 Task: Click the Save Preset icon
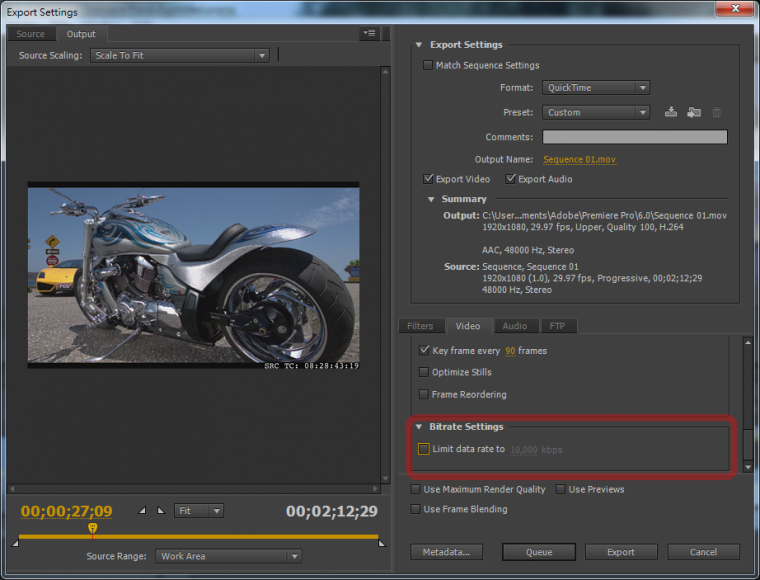click(671, 113)
